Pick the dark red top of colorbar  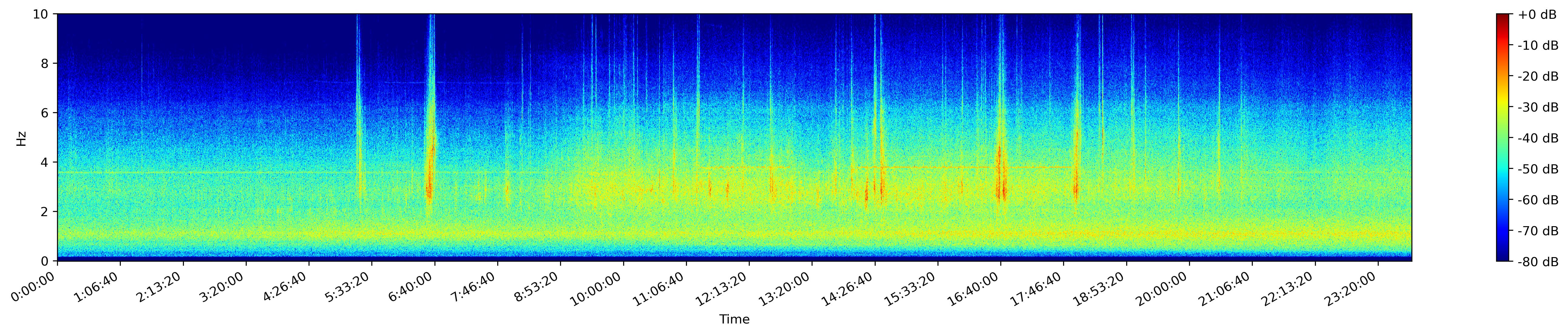coord(1503,16)
